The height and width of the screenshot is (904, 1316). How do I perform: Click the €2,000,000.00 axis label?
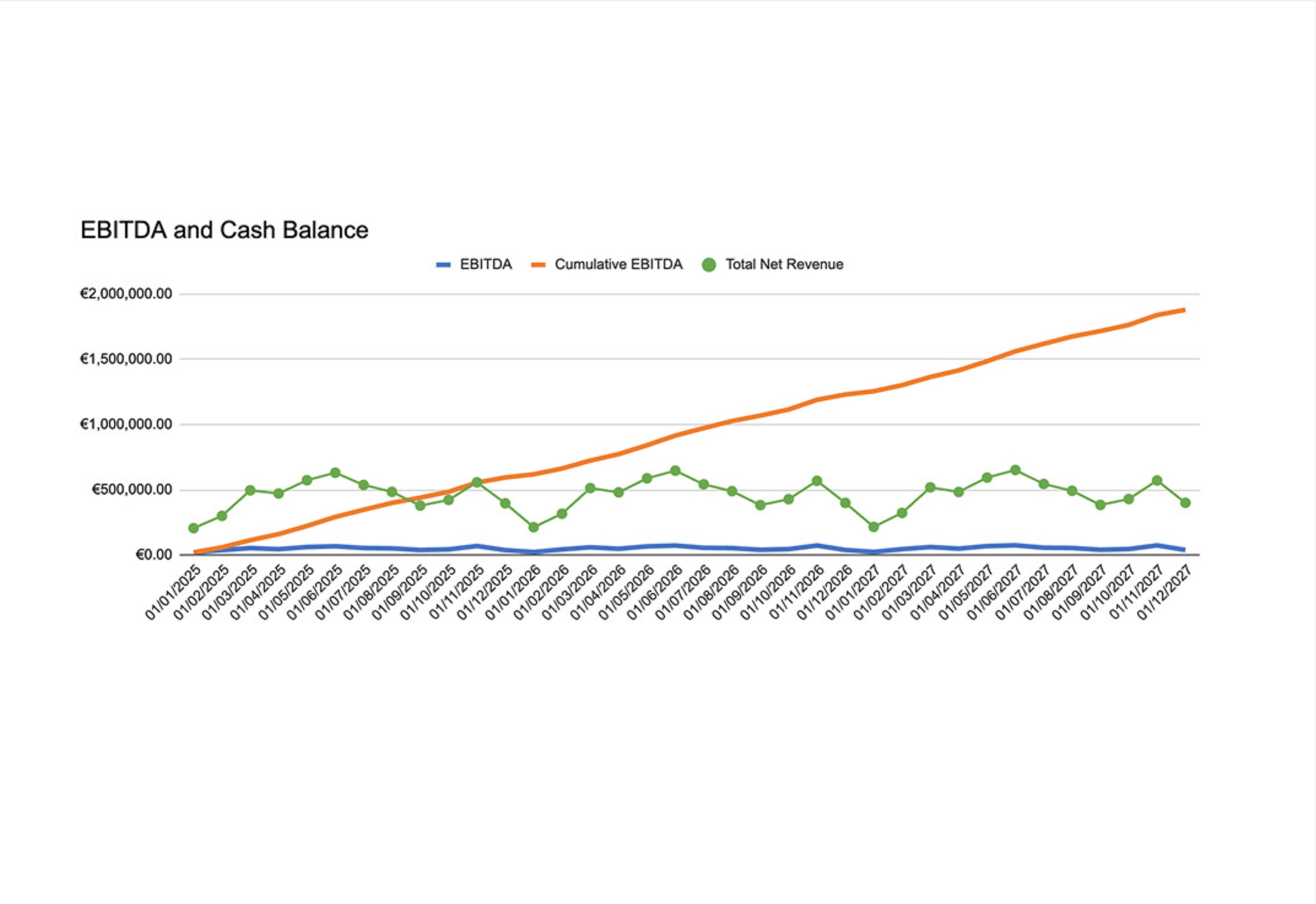coord(126,294)
